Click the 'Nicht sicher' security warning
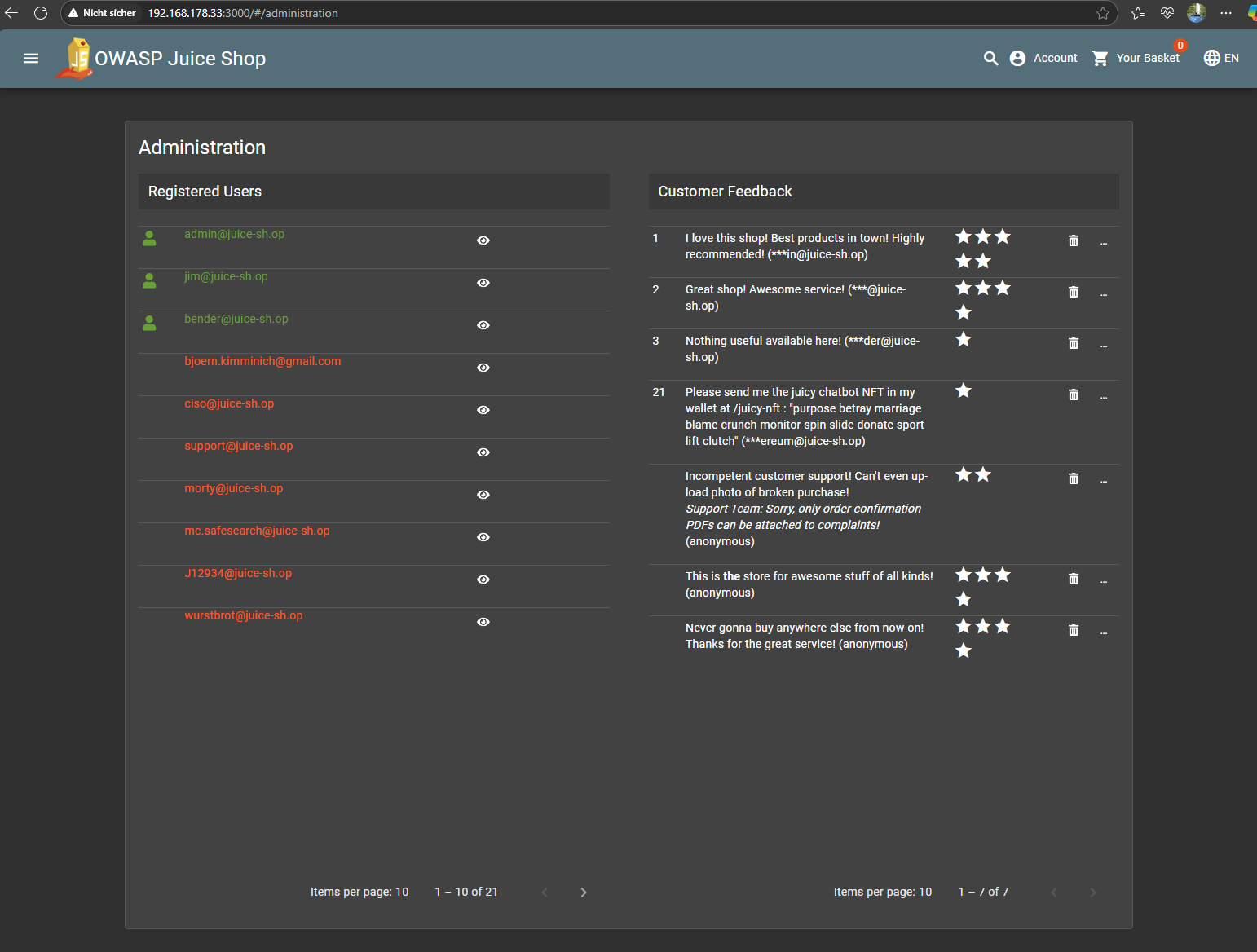 [102, 13]
